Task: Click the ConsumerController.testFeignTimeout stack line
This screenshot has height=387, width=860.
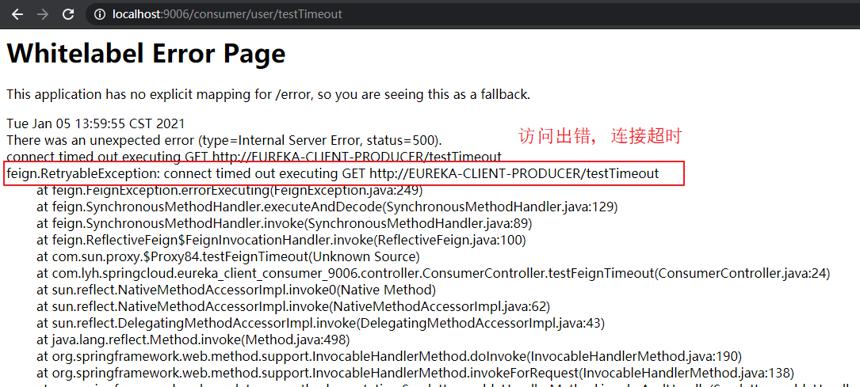Action: 433,273
